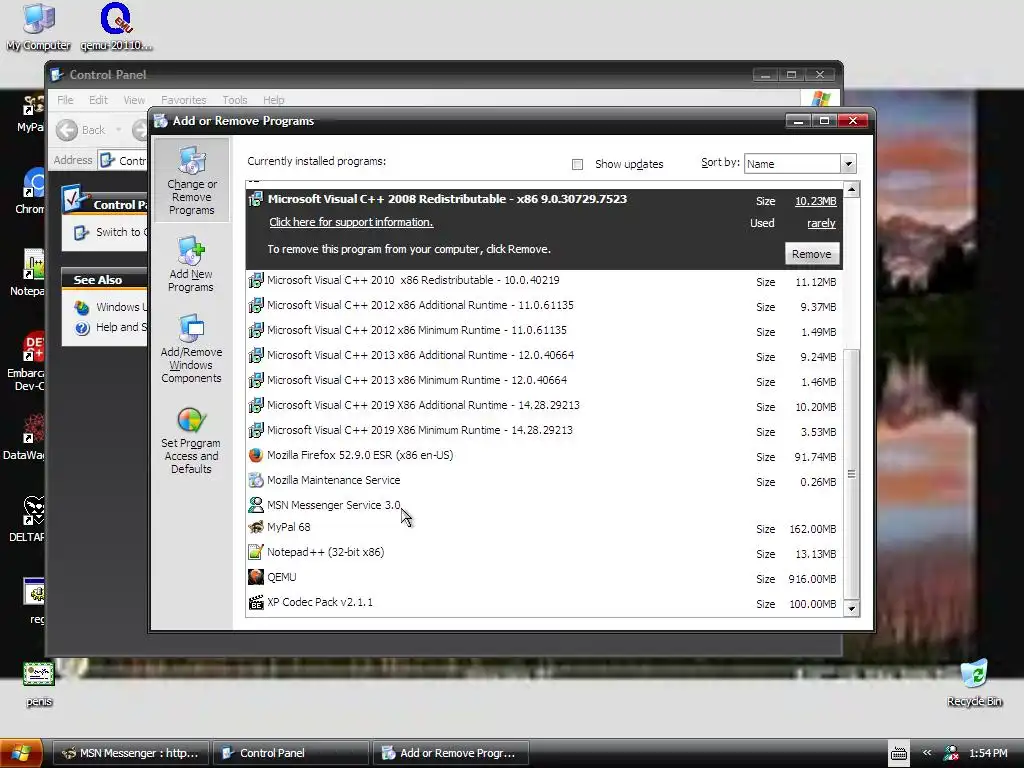This screenshot has height=768, width=1024.
Task: Click the MyPal 68 program icon
Action: [256, 527]
